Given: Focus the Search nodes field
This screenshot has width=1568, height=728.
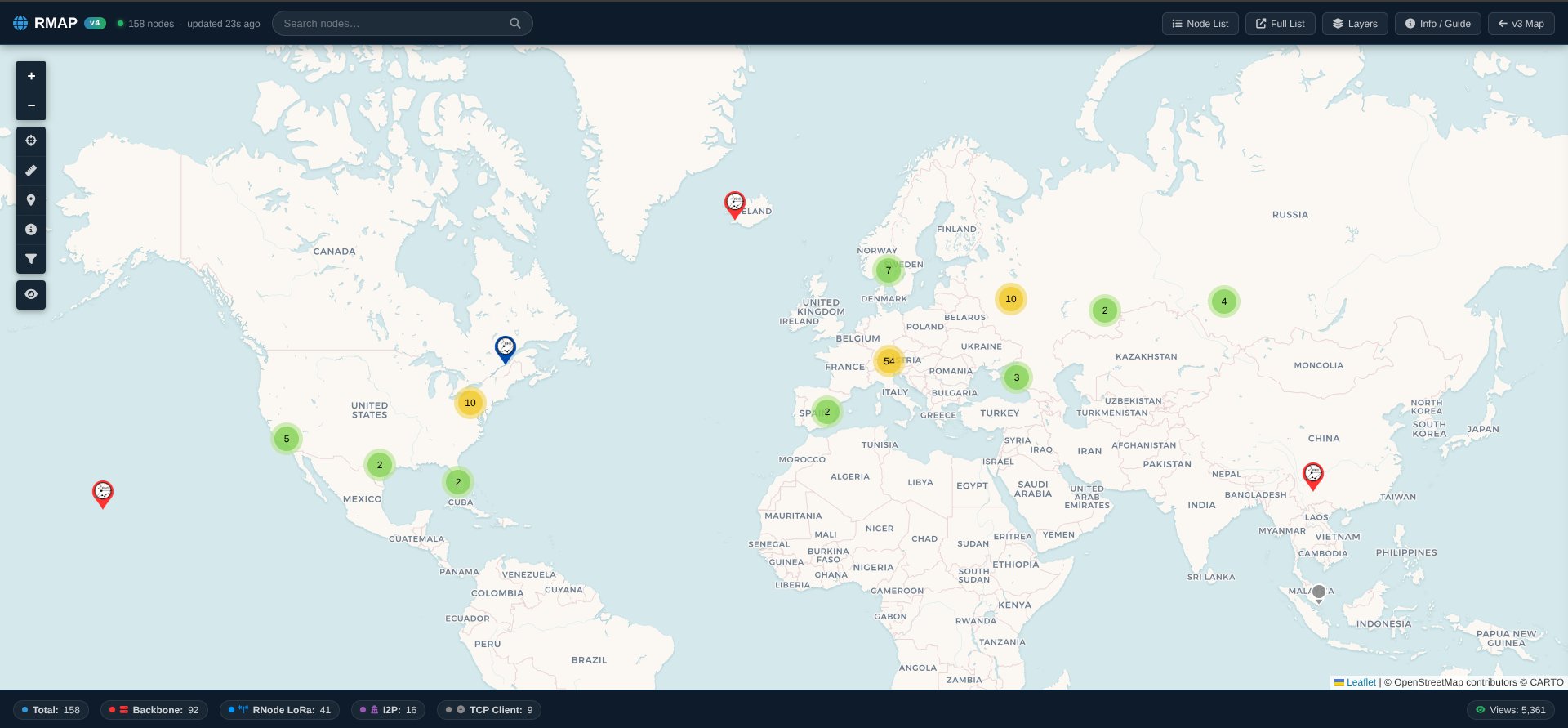Looking at the screenshot, I should (403, 23).
